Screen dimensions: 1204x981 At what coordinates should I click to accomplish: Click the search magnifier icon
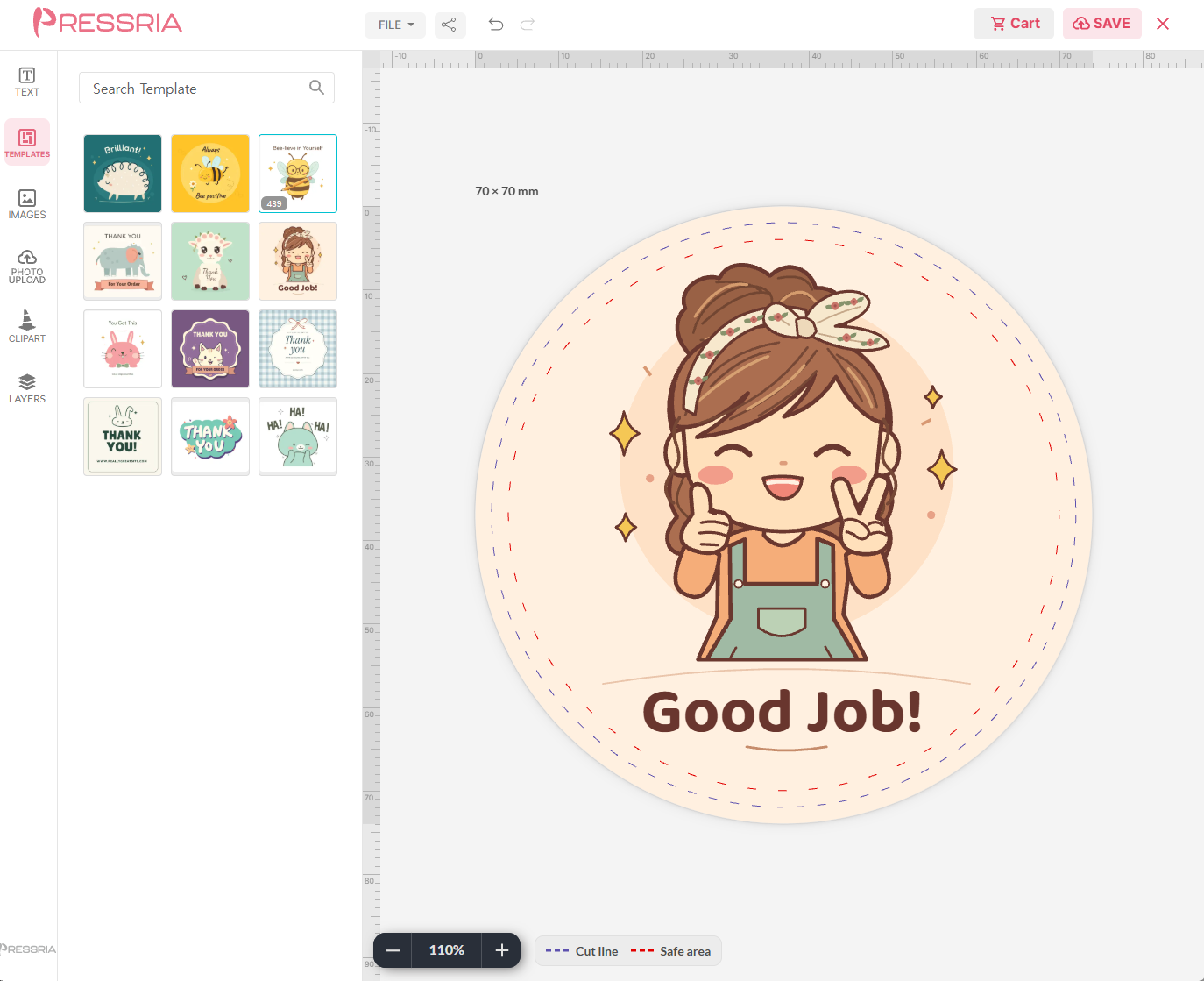coord(316,88)
